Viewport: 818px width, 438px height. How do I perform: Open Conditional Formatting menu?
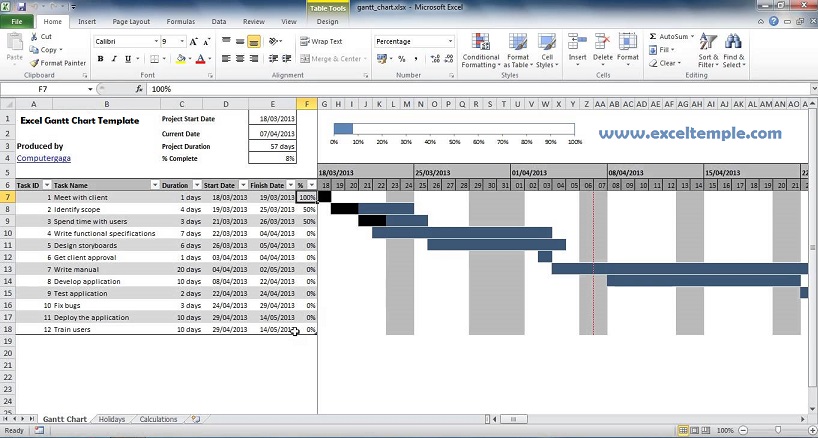(x=480, y=51)
